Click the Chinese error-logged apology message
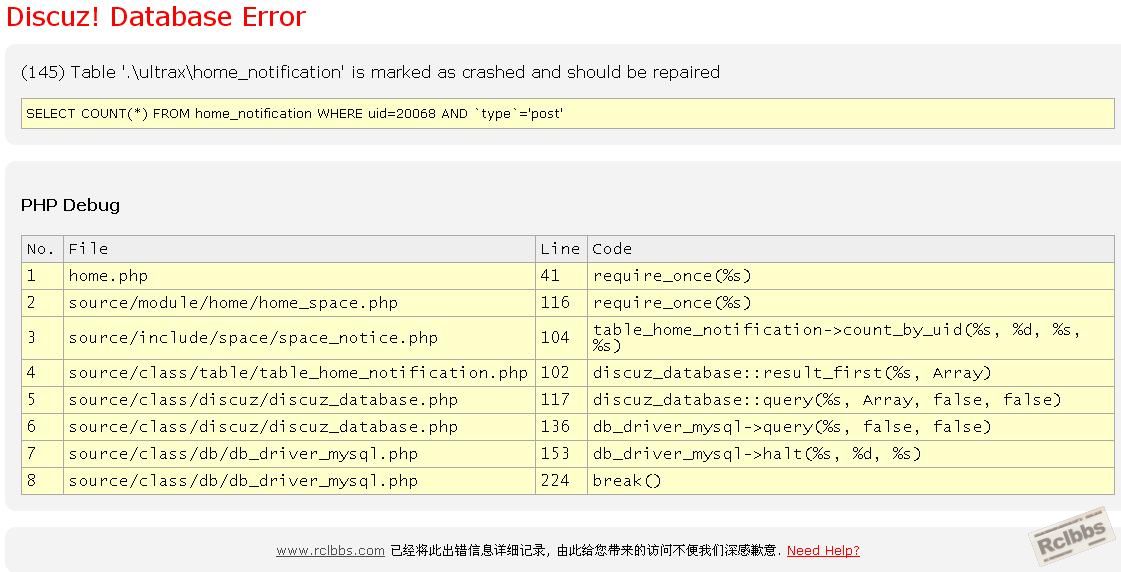 click(x=586, y=551)
